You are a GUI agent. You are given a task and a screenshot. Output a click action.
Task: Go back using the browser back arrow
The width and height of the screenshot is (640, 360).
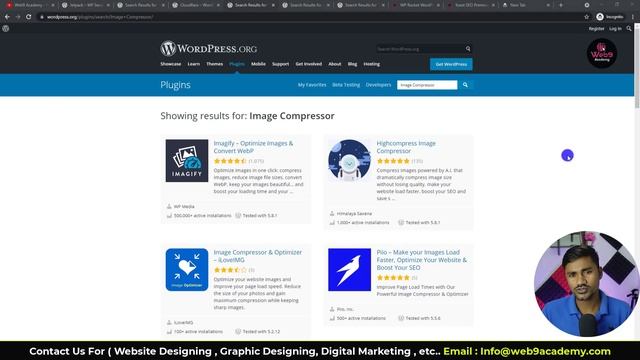coord(7,17)
